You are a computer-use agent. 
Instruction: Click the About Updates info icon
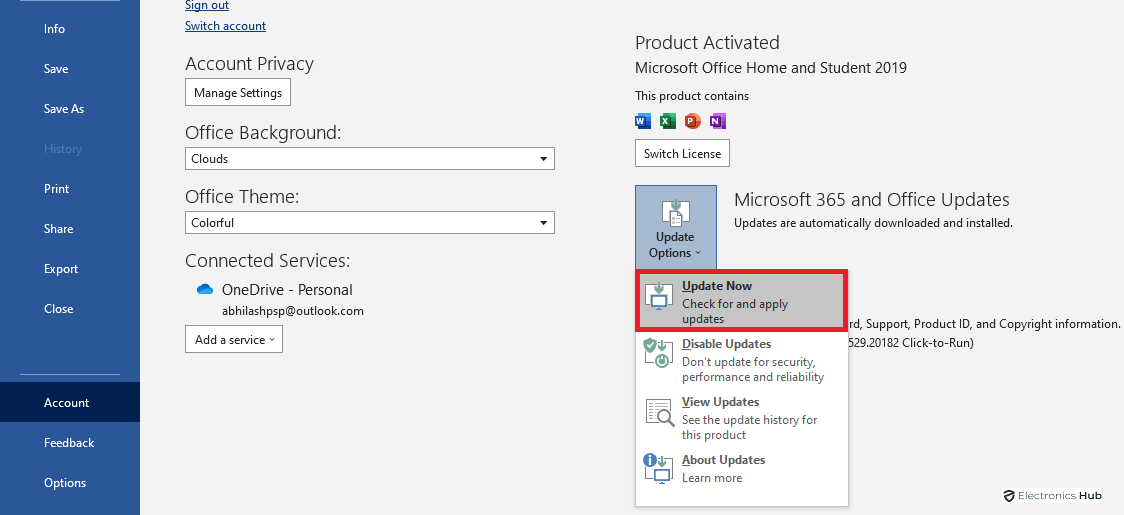click(658, 468)
